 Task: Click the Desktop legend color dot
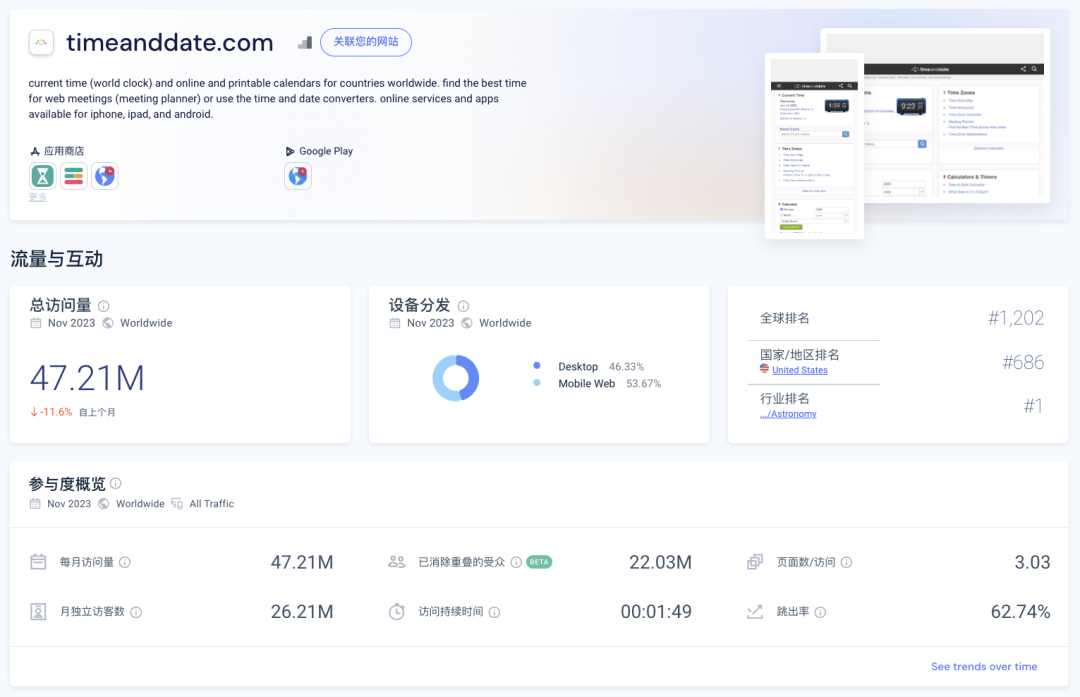pyautogui.click(x=537, y=366)
